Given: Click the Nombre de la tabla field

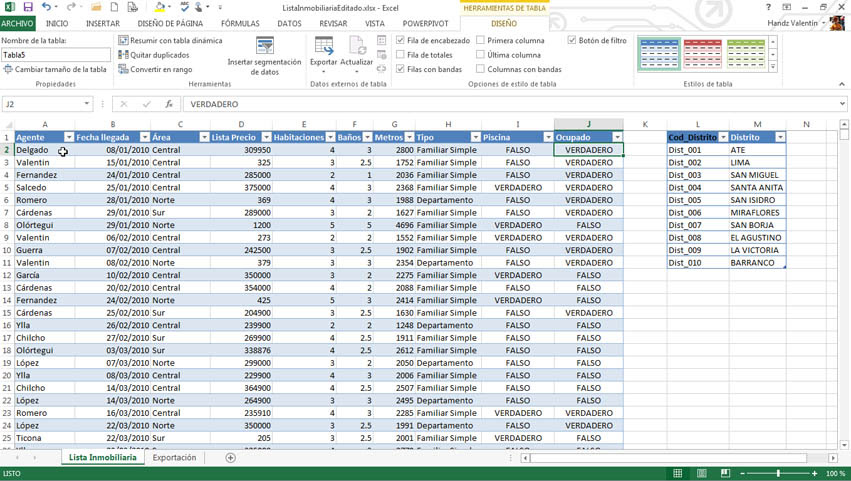Looking at the screenshot, I should [x=55, y=55].
